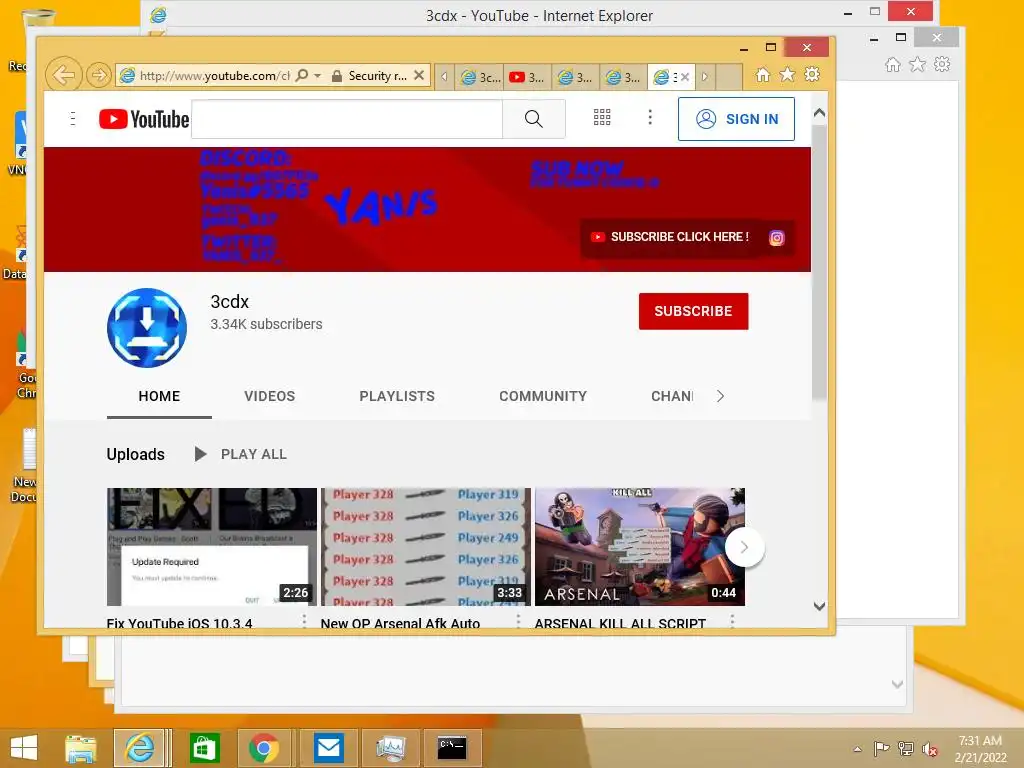Image resolution: width=1024 pixels, height=768 pixels.
Task: Open the Mail app from taskbar
Action: click(x=328, y=748)
